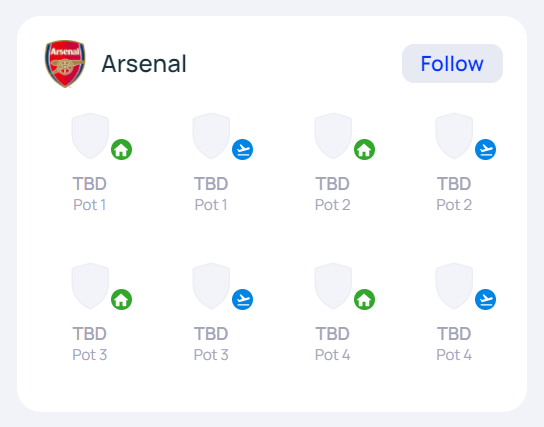The height and width of the screenshot is (427, 544).
Task: Click the blue away plane icon for Pot 2
Action: 485,150
